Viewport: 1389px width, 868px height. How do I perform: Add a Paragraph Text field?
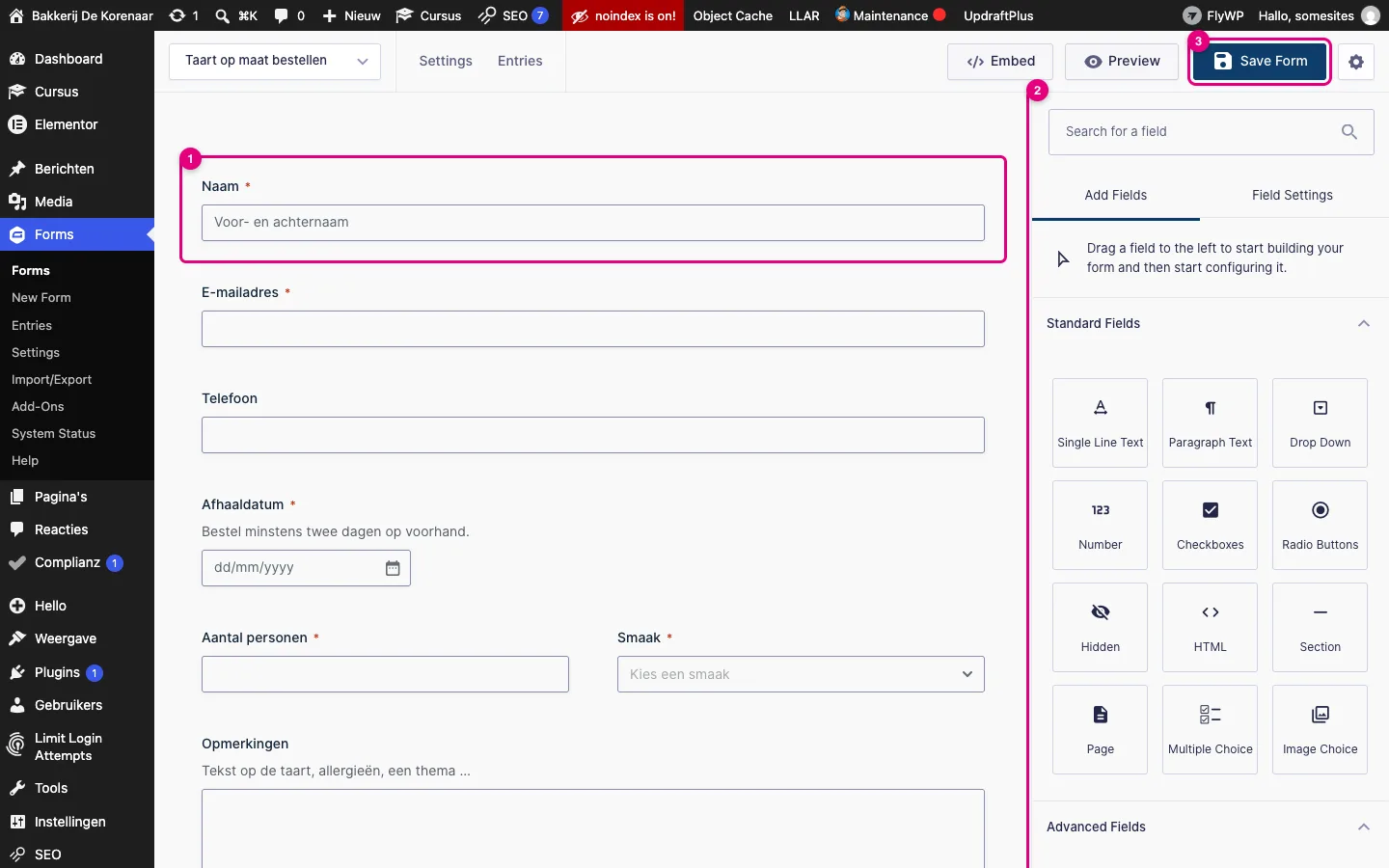click(x=1211, y=423)
